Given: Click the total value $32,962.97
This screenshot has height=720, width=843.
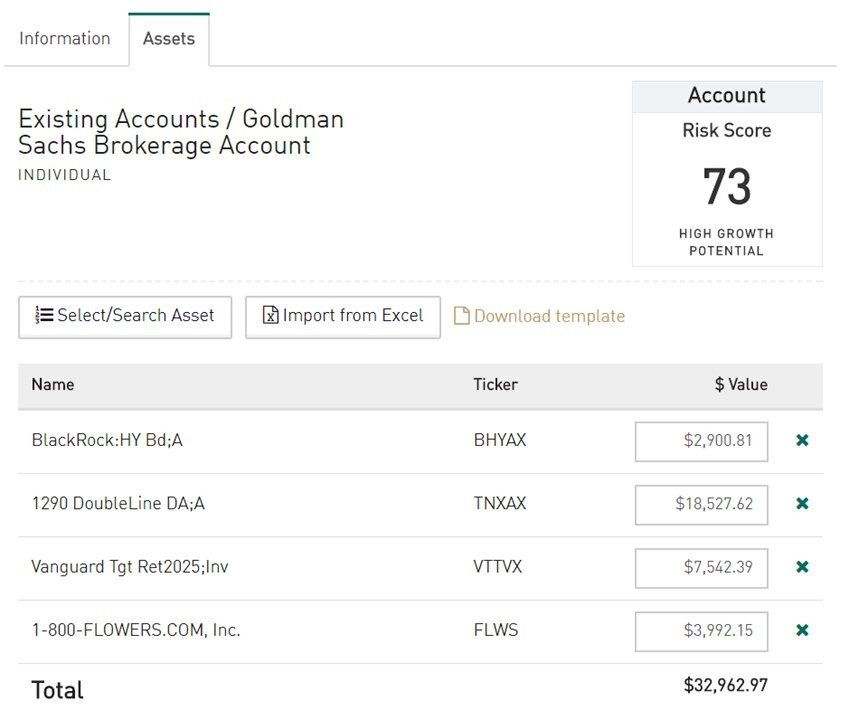Looking at the screenshot, I should (x=726, y=685).
